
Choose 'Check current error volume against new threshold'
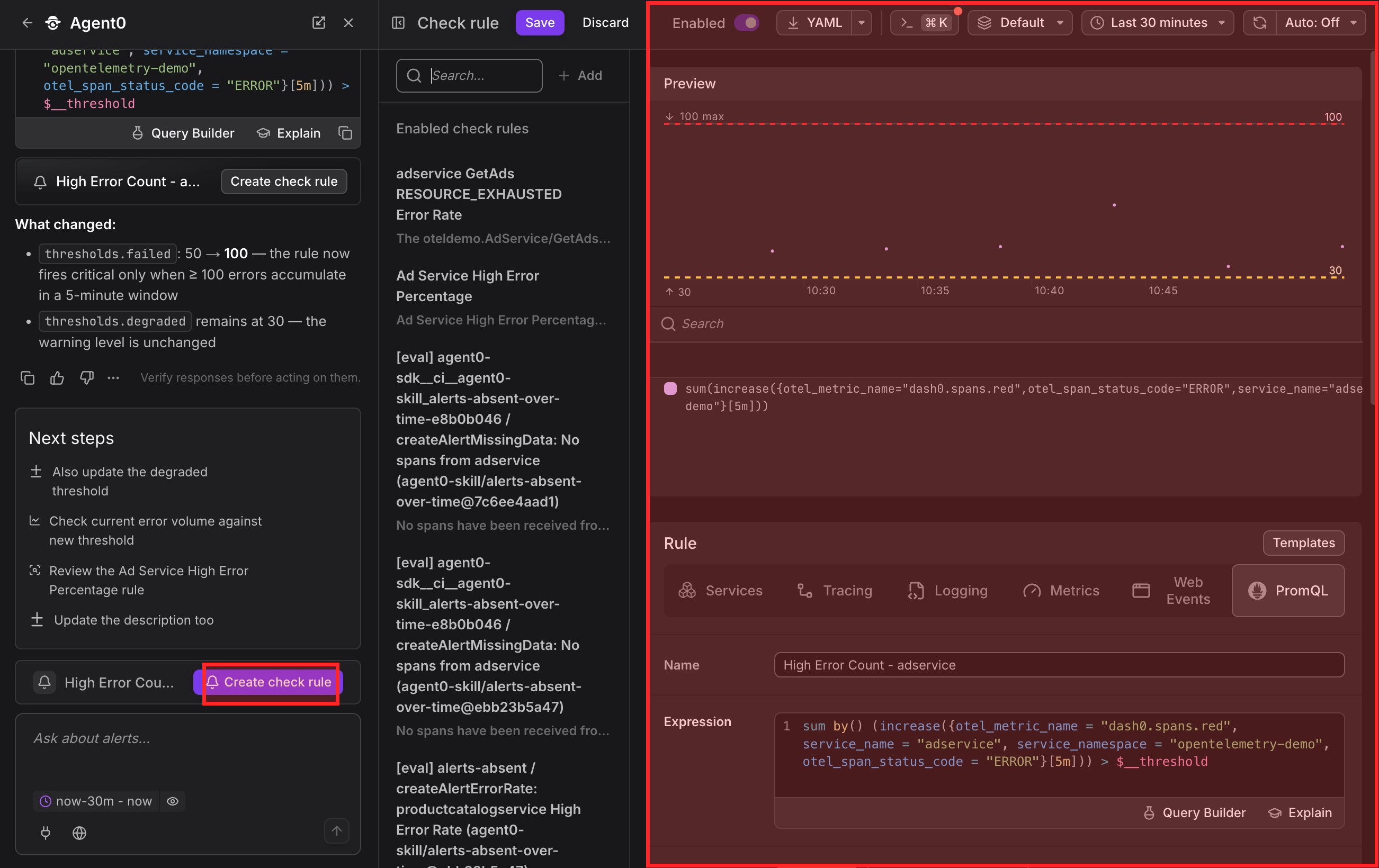(x=146, y=530)
